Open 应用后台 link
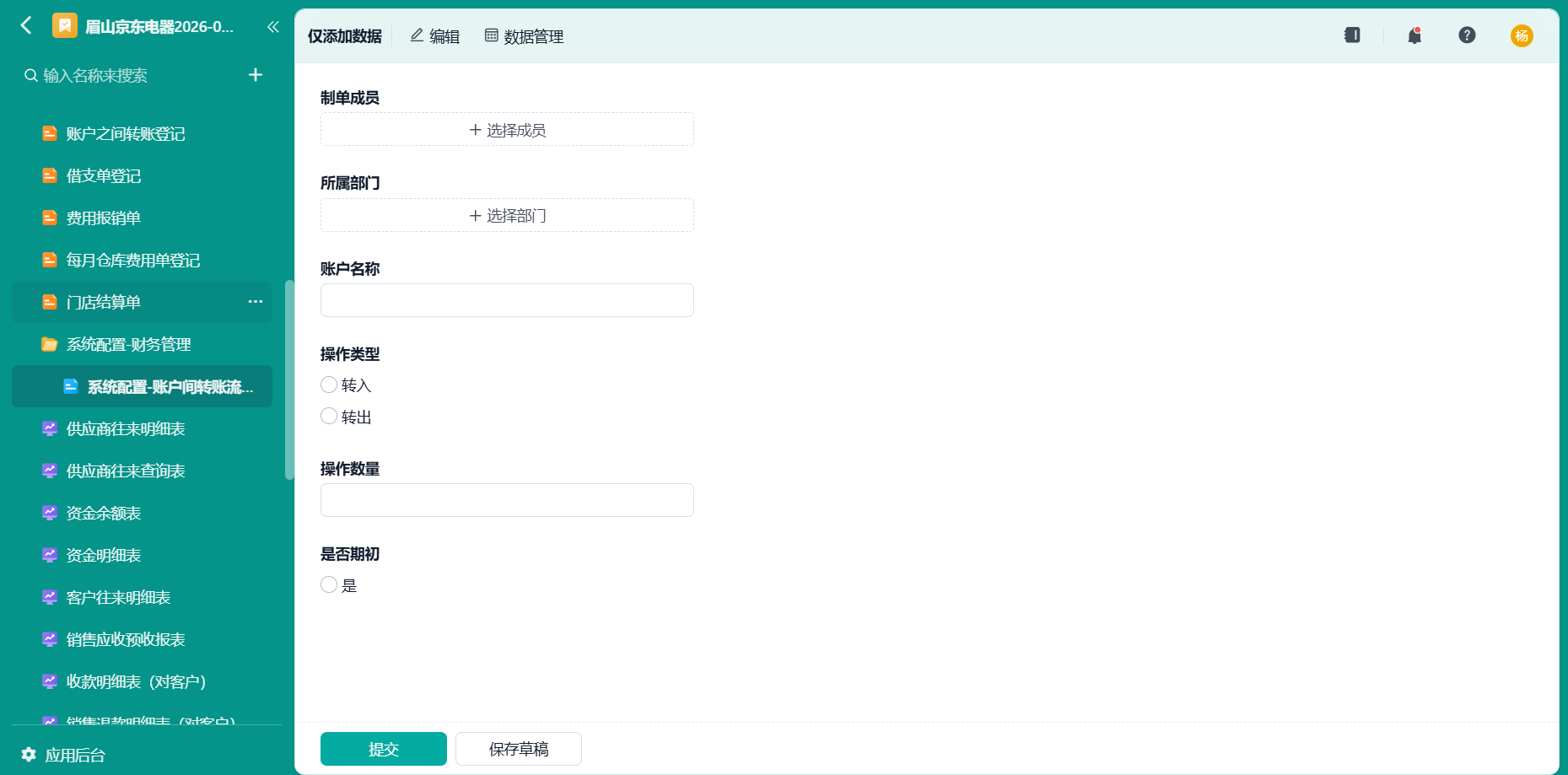 [75, 755]
